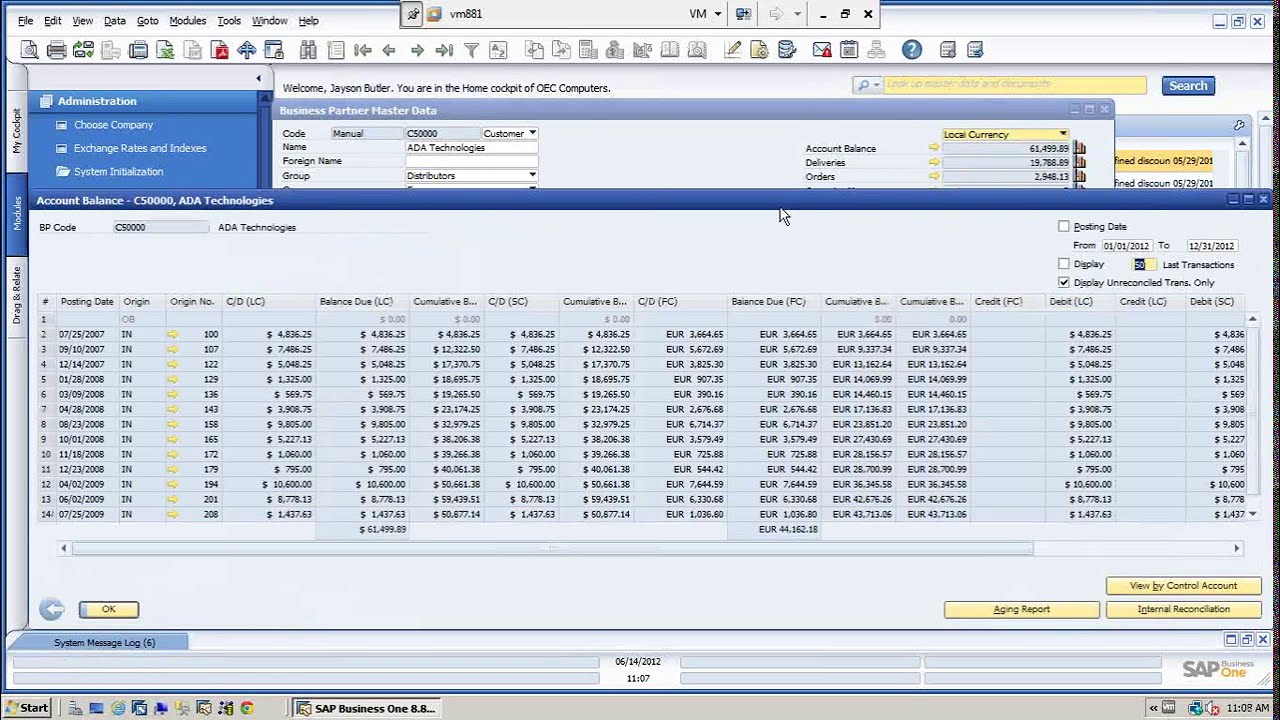
Task: Open System Message Log (6) panel
Action: click(x=105, y=642)
